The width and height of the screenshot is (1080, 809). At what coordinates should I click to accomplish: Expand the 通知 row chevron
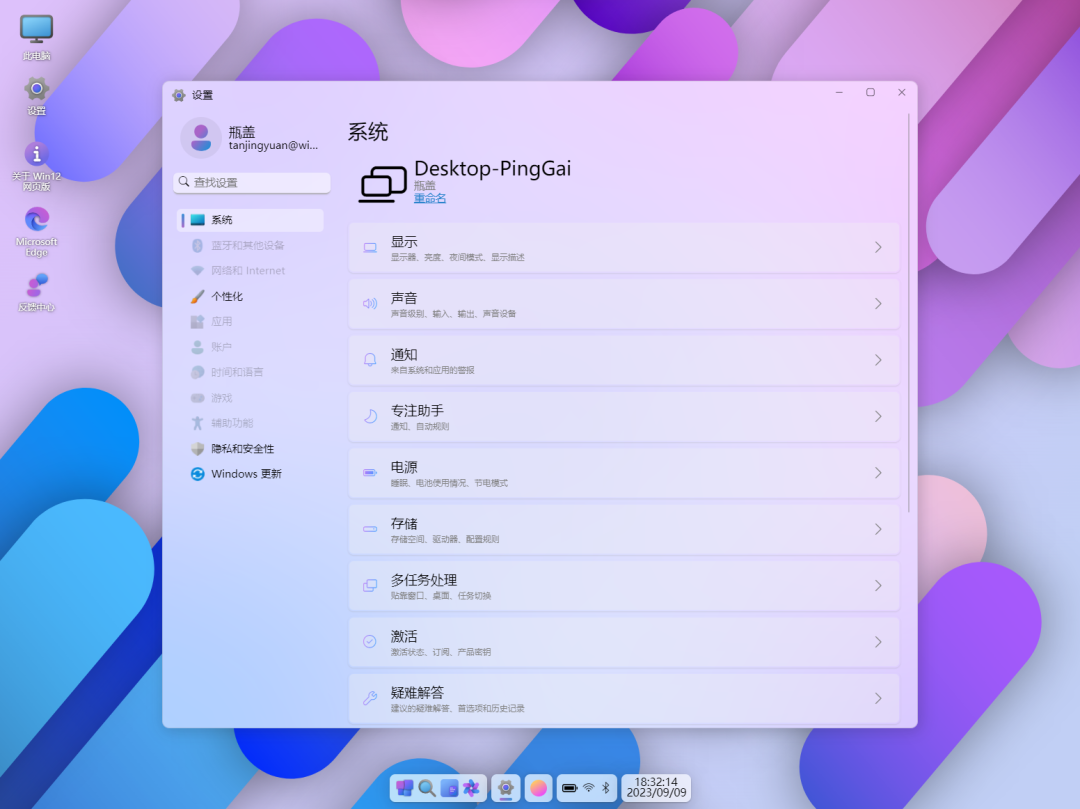click(x=878, y=360)
